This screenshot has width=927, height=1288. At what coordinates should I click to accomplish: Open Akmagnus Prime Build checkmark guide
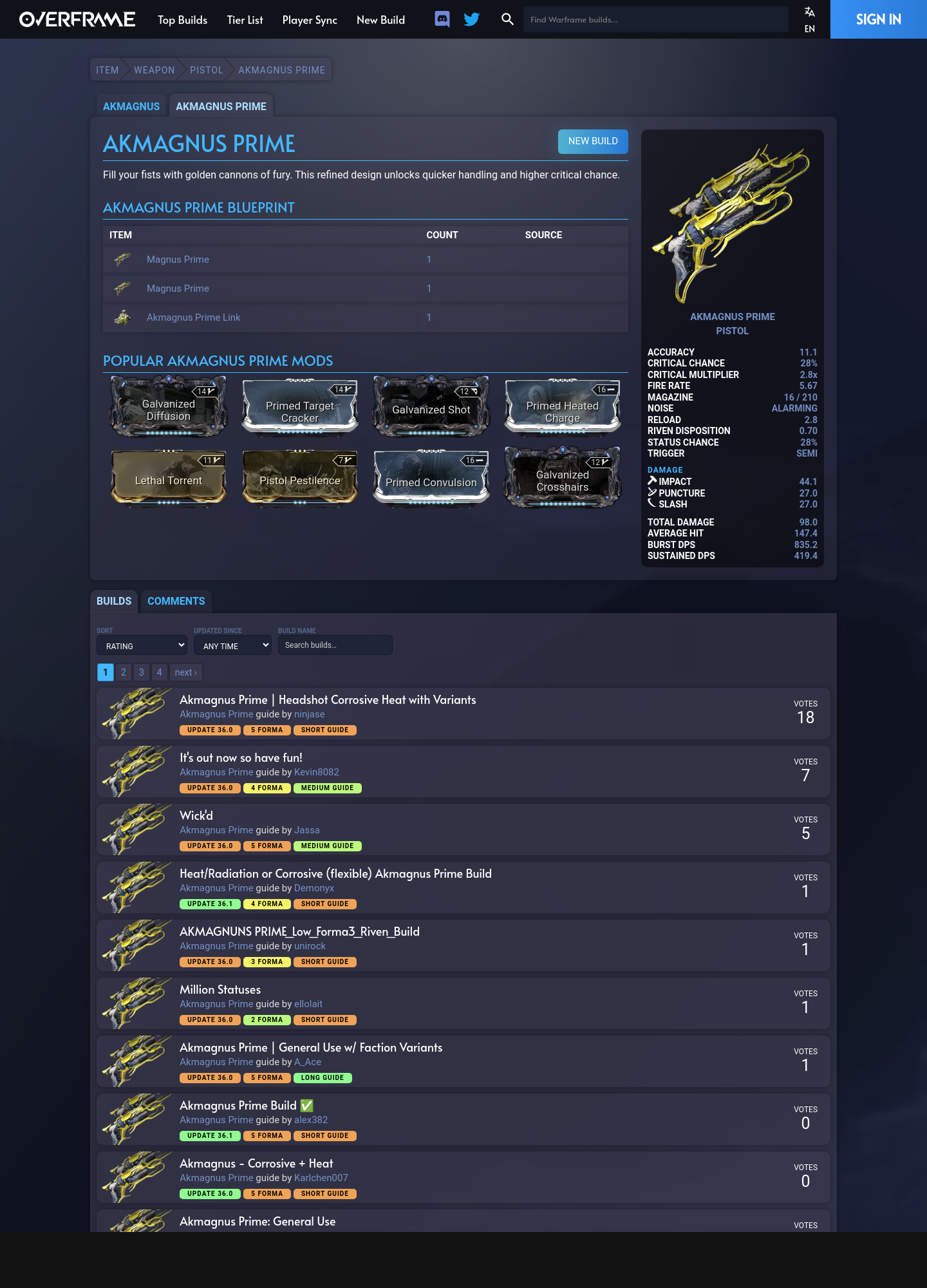247,1106
